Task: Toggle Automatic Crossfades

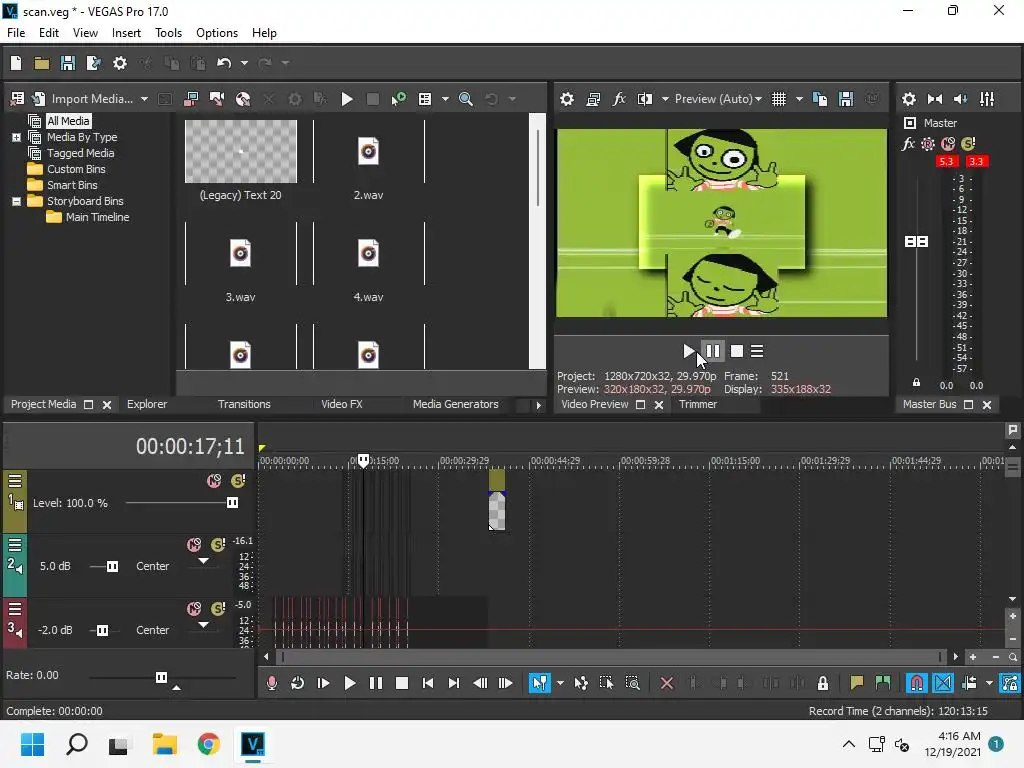Action: pos(943,683)
